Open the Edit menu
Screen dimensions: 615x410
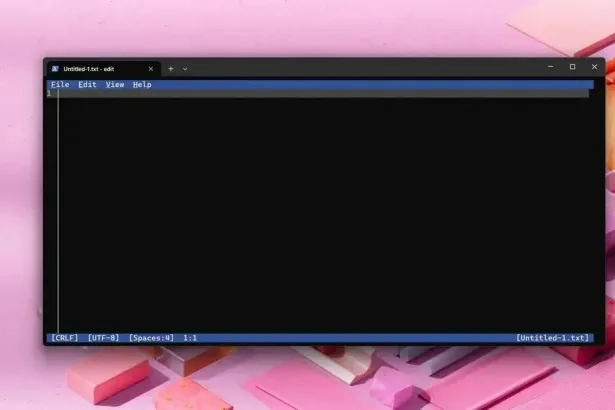pos(88,85)
